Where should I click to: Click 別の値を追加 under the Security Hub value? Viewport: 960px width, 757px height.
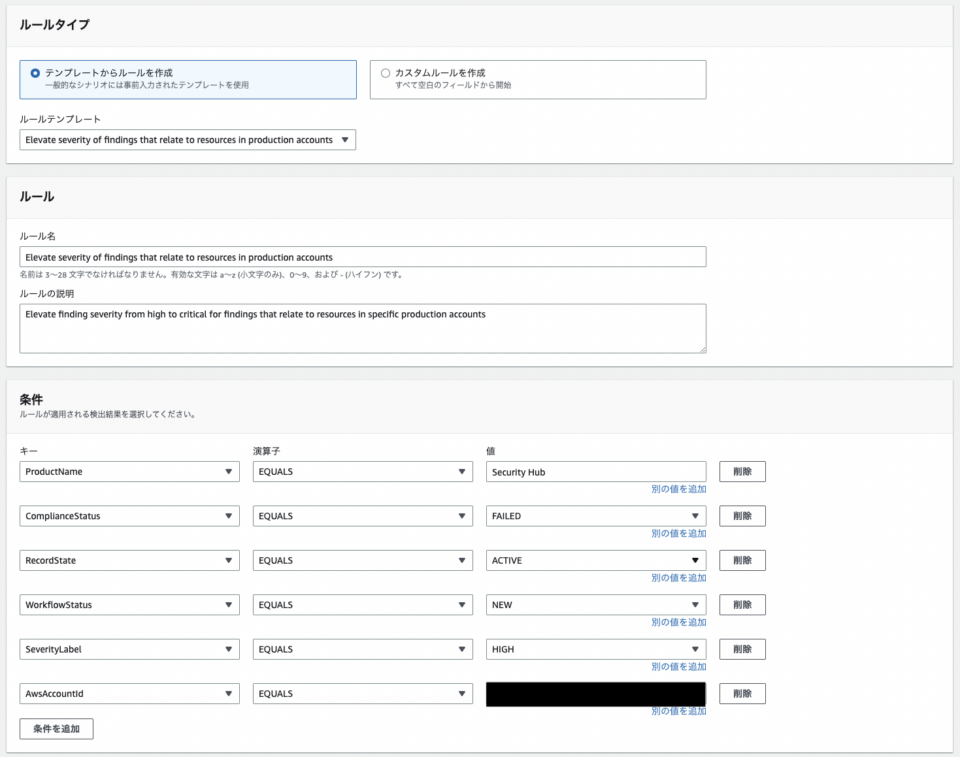coord(681,488)
